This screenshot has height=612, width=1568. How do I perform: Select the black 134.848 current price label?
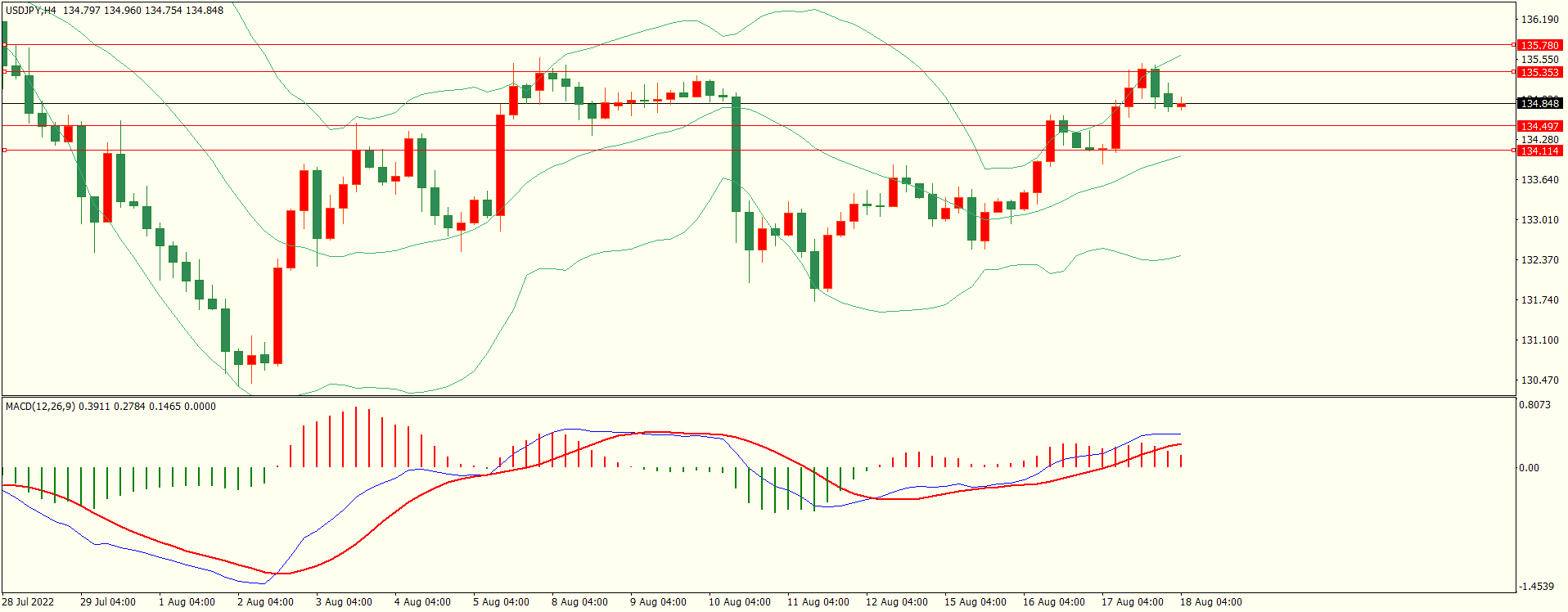point(1539,104)
